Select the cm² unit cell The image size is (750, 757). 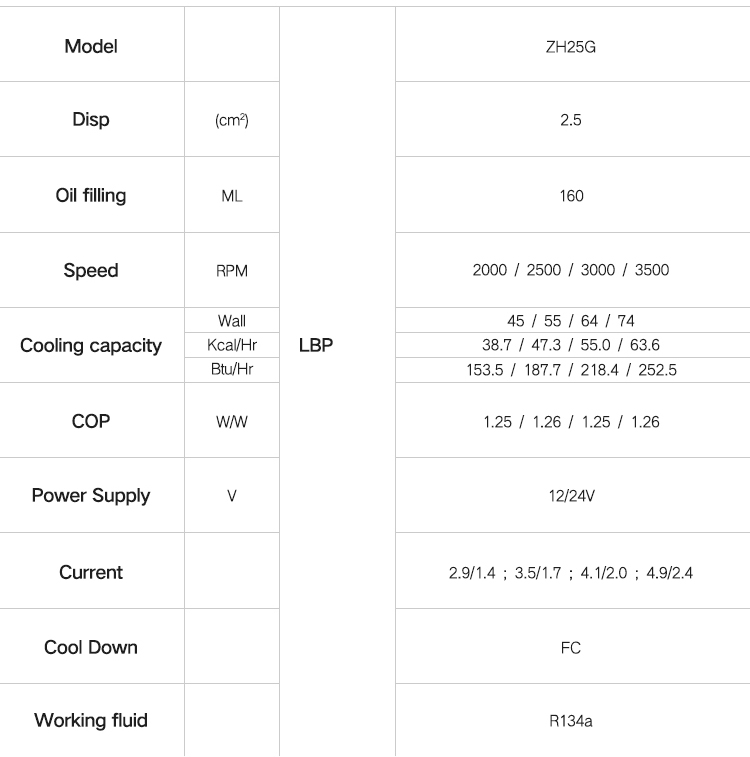pyautogui.click(x=232, y=120)
